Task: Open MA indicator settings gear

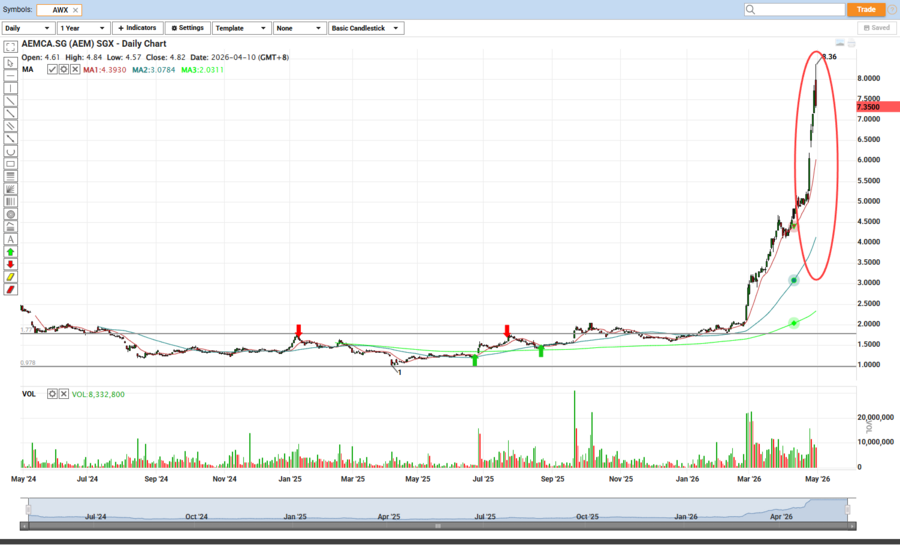Action: click(63, 69)
